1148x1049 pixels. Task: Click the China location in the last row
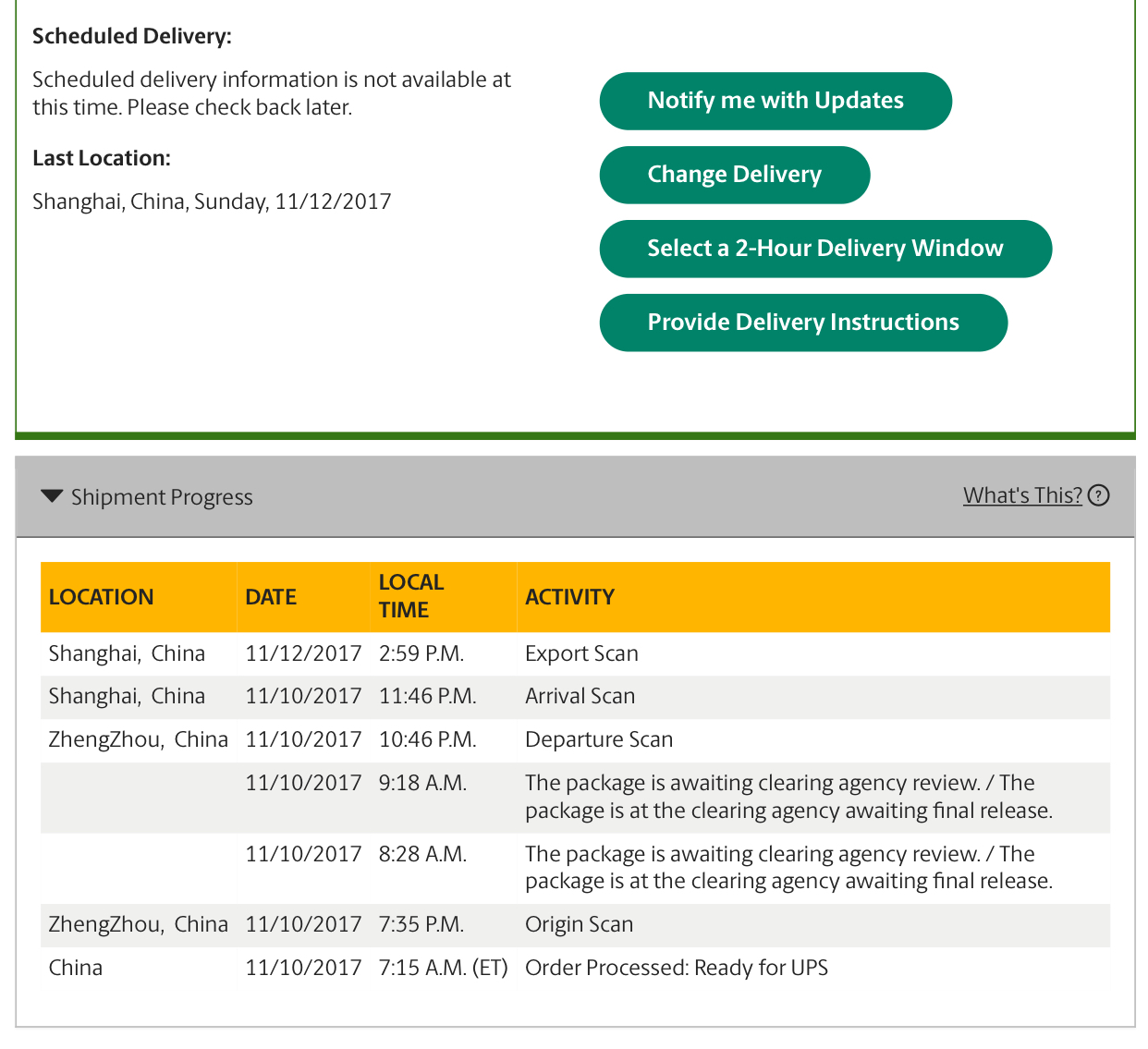76,968
